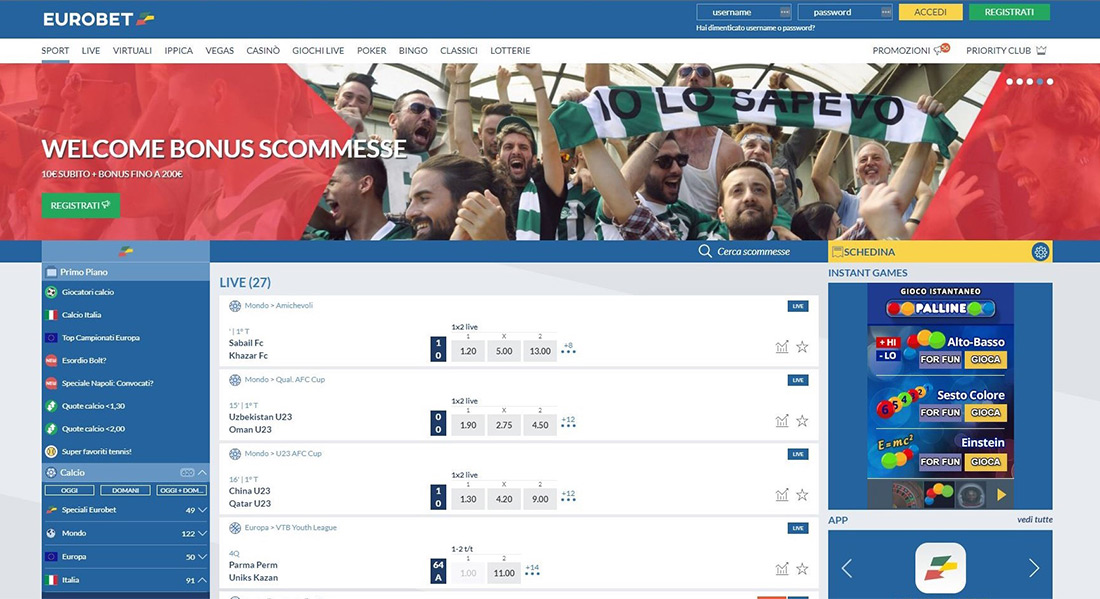Click the NEW badge beside Esordio Bolt?
This screenshot has width=1100, height=599.
point(51,361)
